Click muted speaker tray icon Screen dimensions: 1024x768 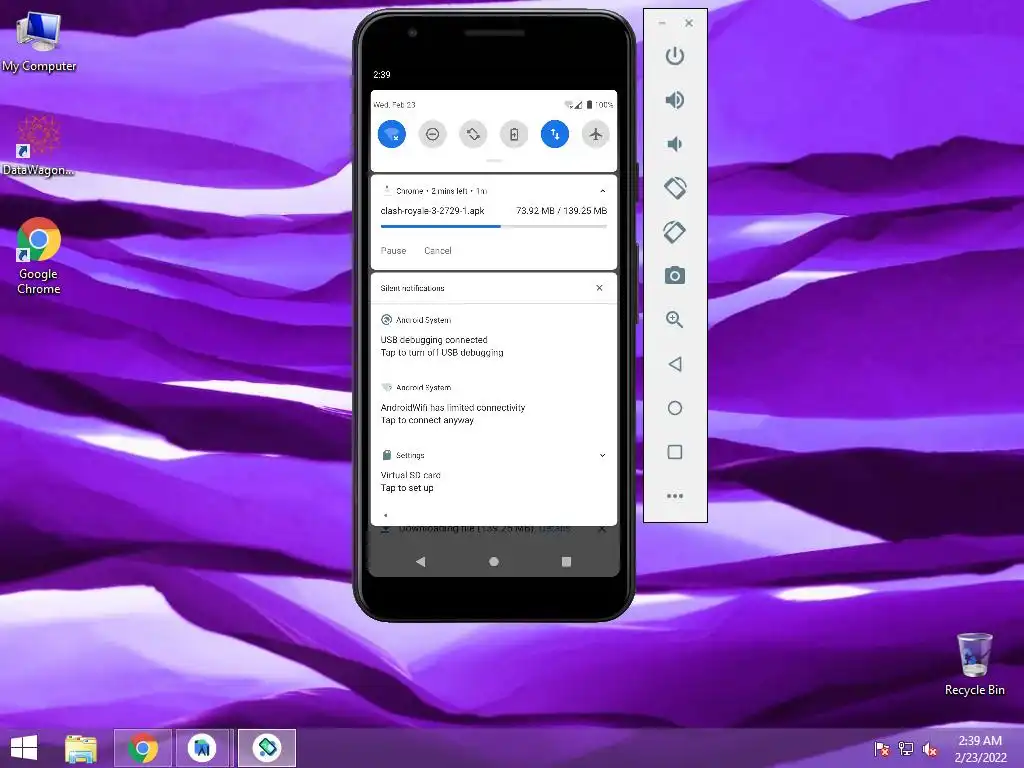point(929,748)
